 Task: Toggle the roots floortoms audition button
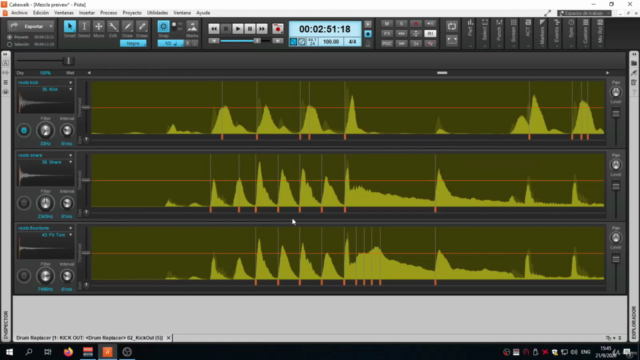tap(24, 276)
